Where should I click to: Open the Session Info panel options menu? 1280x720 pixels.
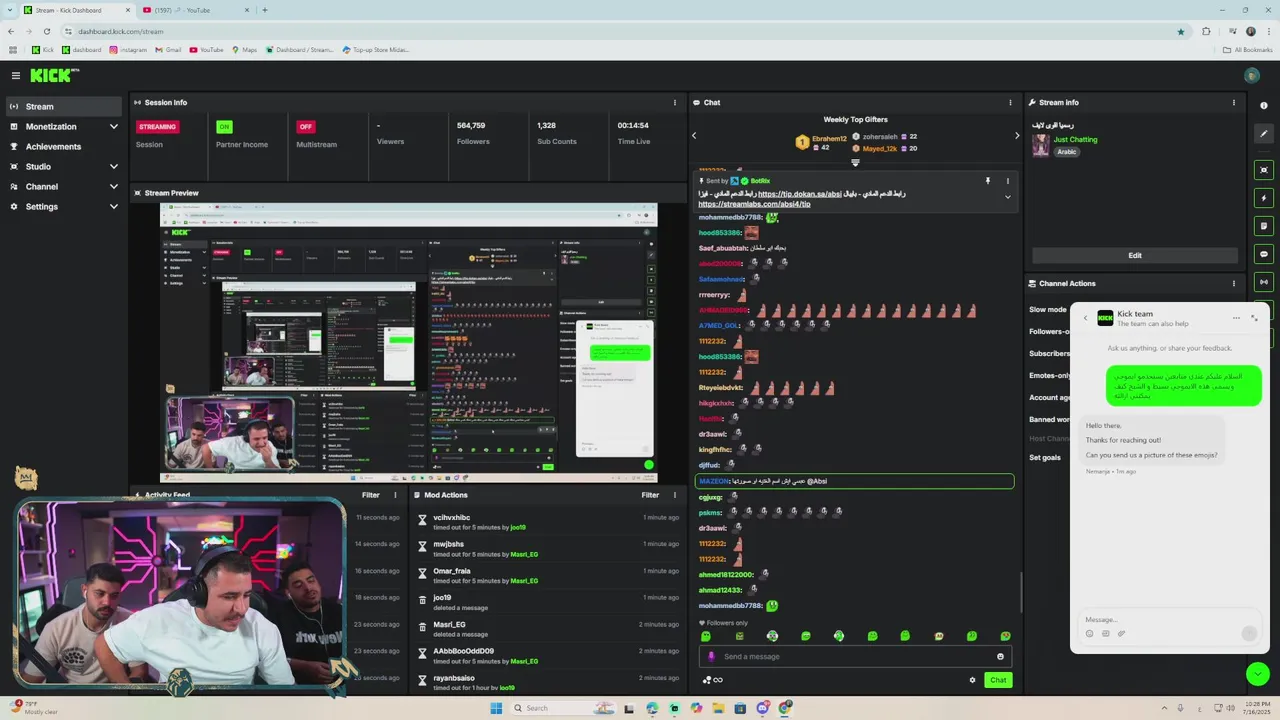tap(675, 102)
